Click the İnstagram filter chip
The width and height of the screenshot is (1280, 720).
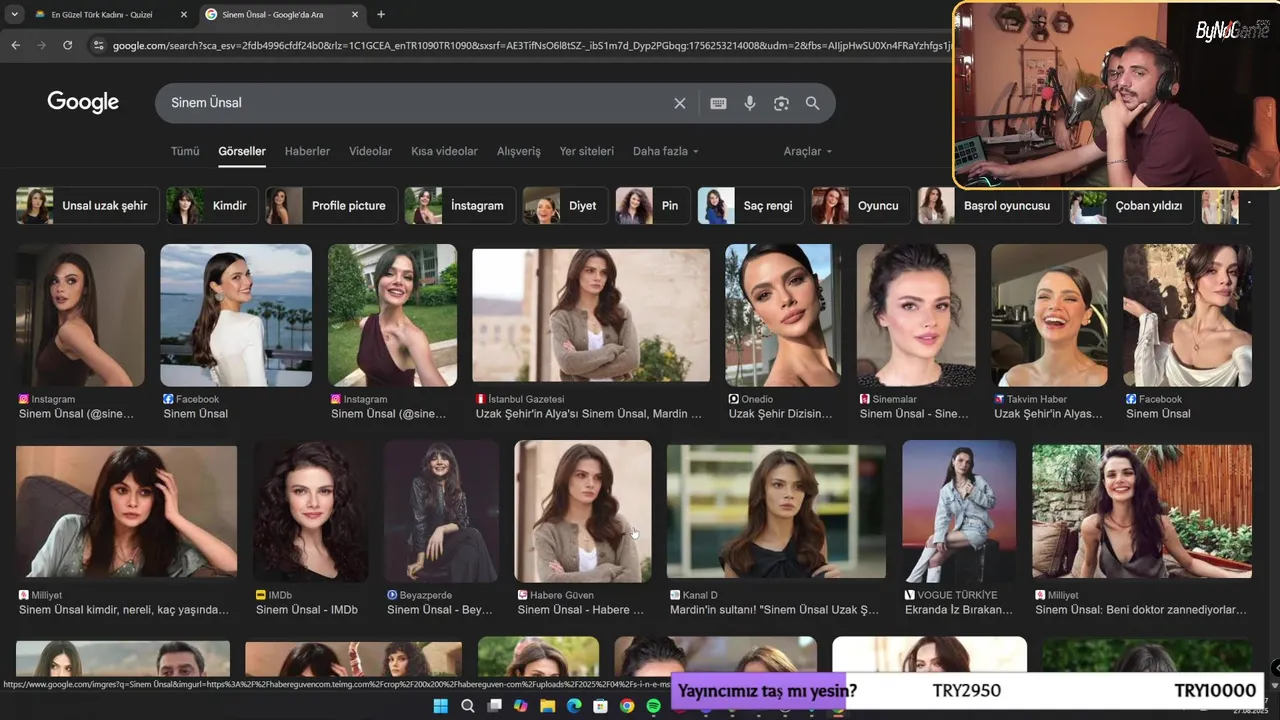coord(460,205)
